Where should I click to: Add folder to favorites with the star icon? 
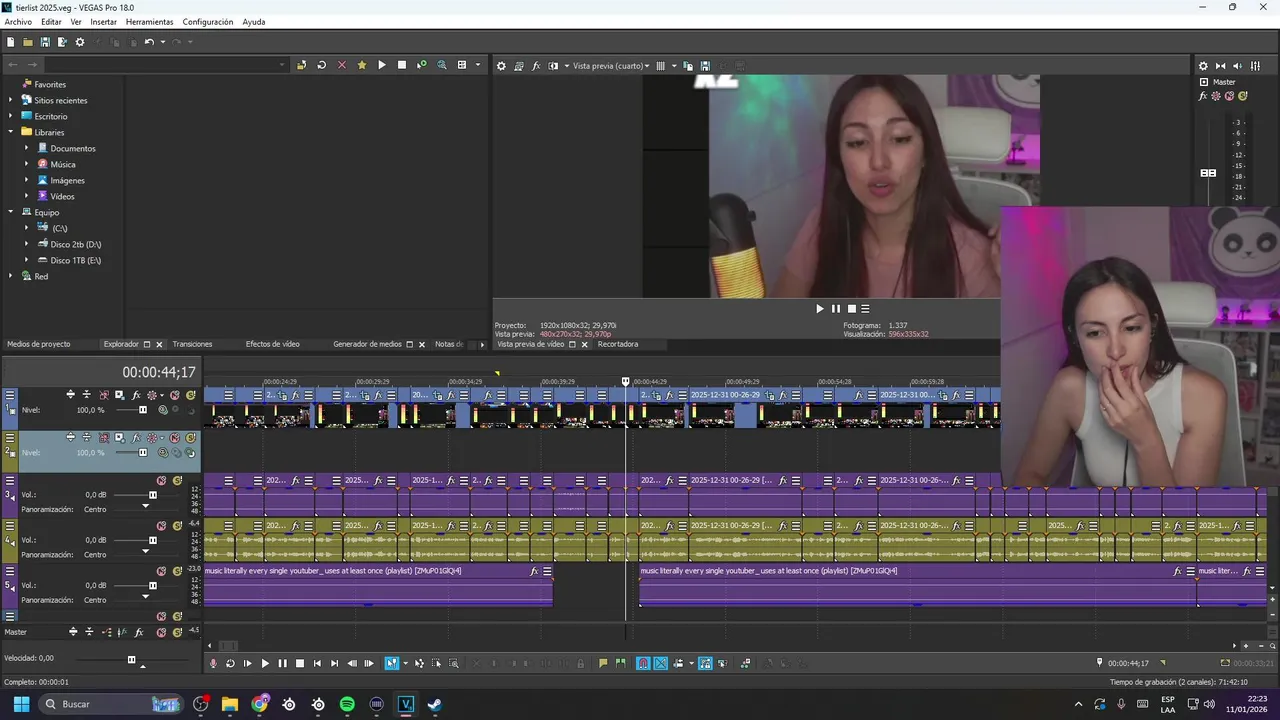coord(361,65)
